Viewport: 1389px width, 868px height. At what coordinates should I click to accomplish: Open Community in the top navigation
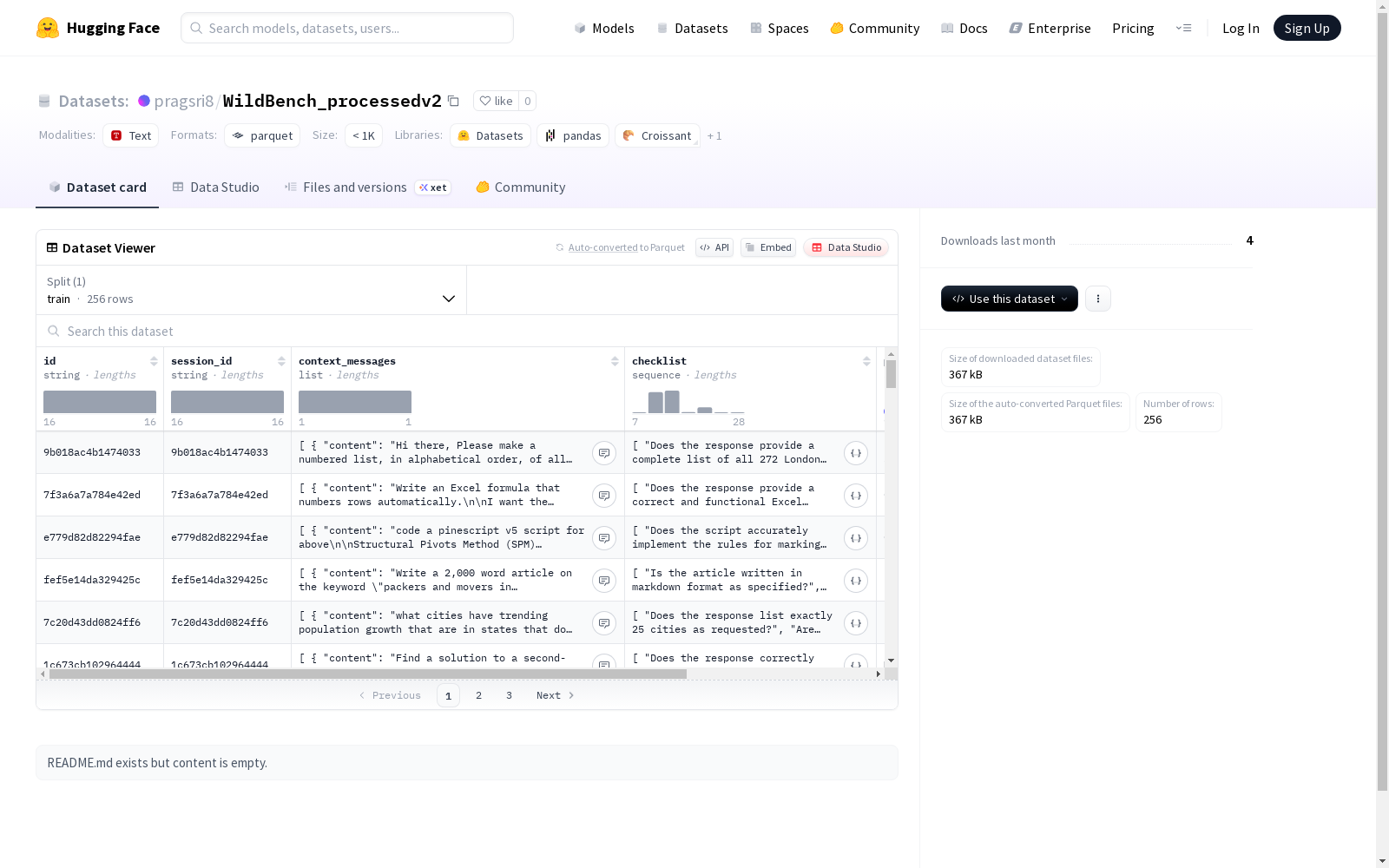875,28
